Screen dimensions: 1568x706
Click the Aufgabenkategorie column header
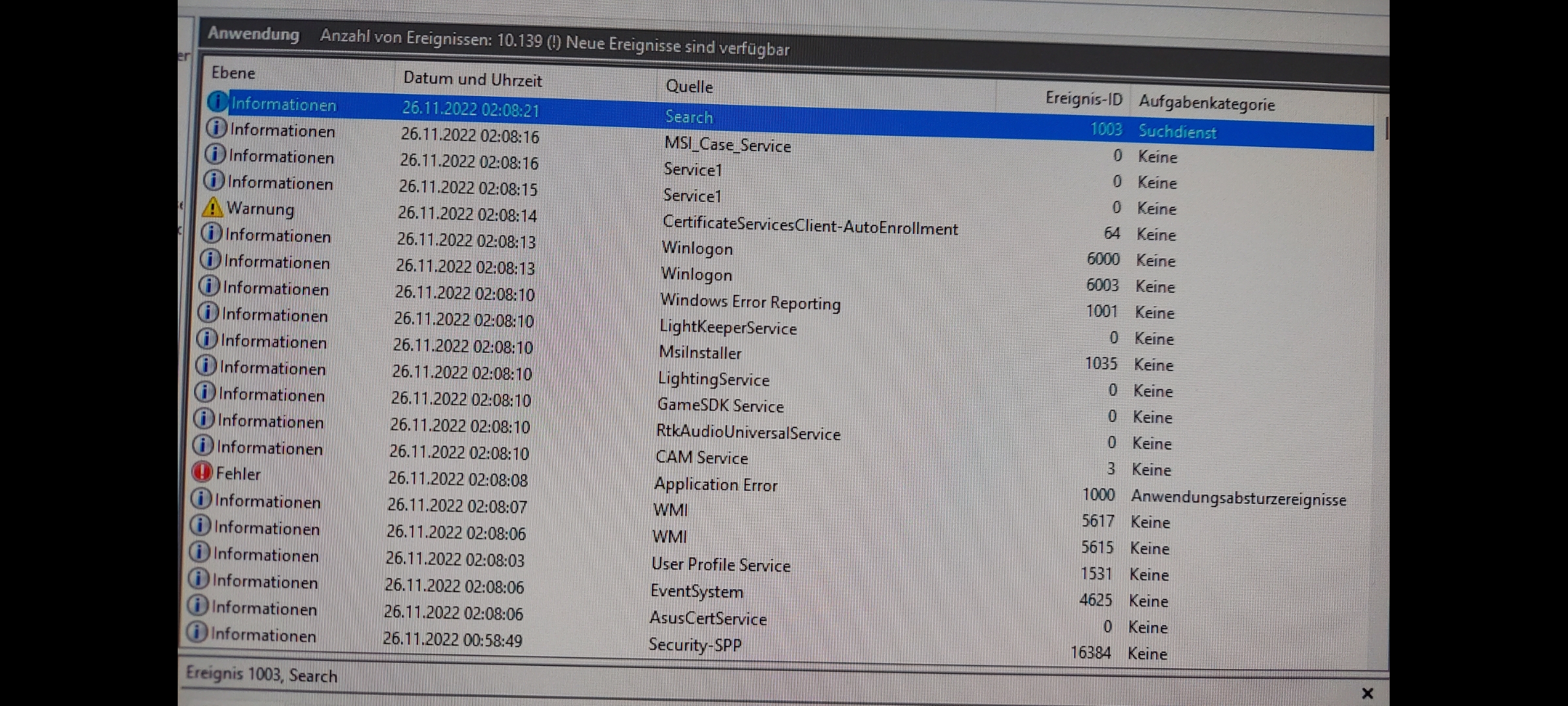coord(1206,103)
